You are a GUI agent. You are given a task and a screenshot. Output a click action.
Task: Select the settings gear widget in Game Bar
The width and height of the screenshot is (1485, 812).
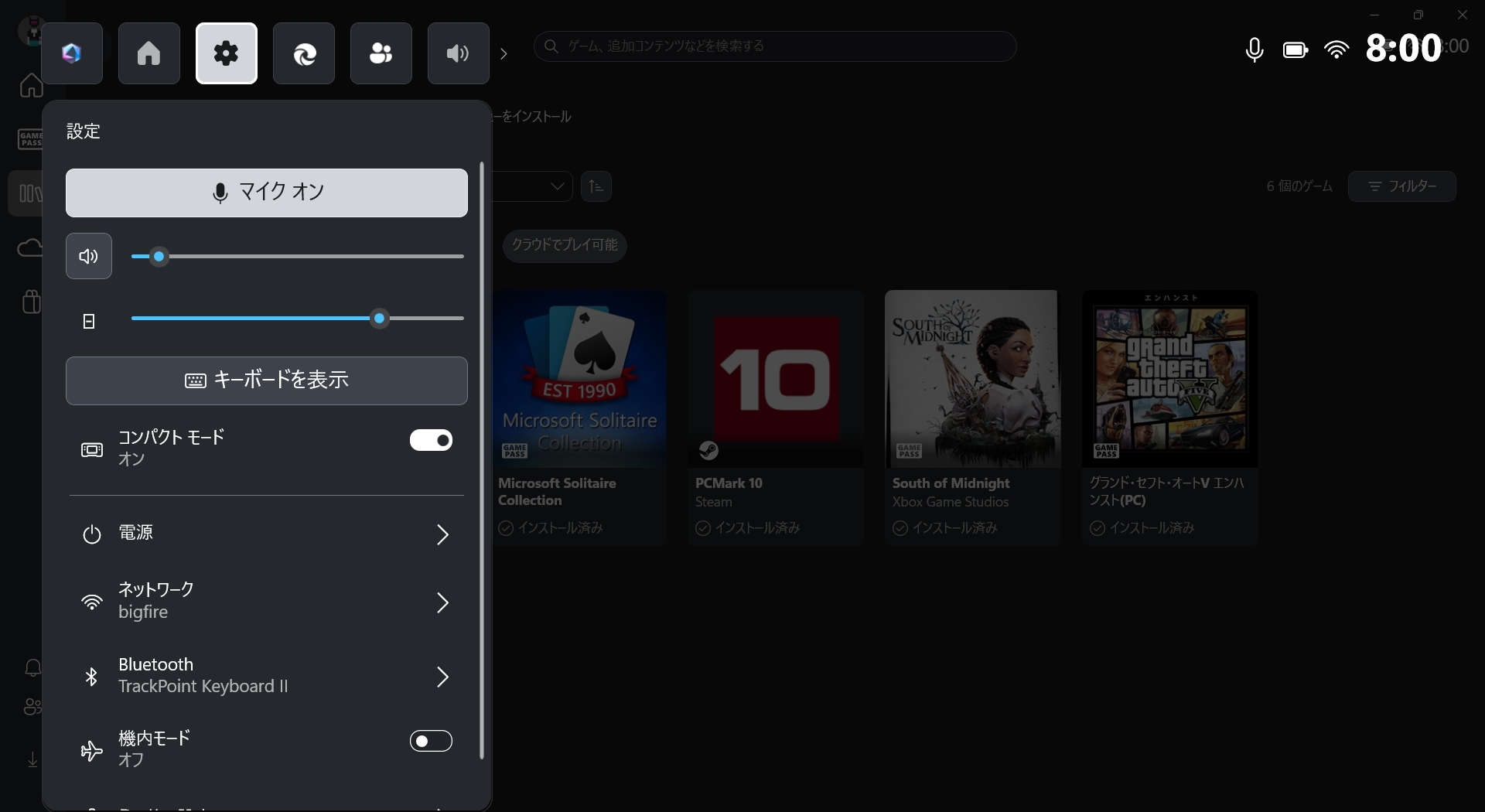click(x=227, y=53)
